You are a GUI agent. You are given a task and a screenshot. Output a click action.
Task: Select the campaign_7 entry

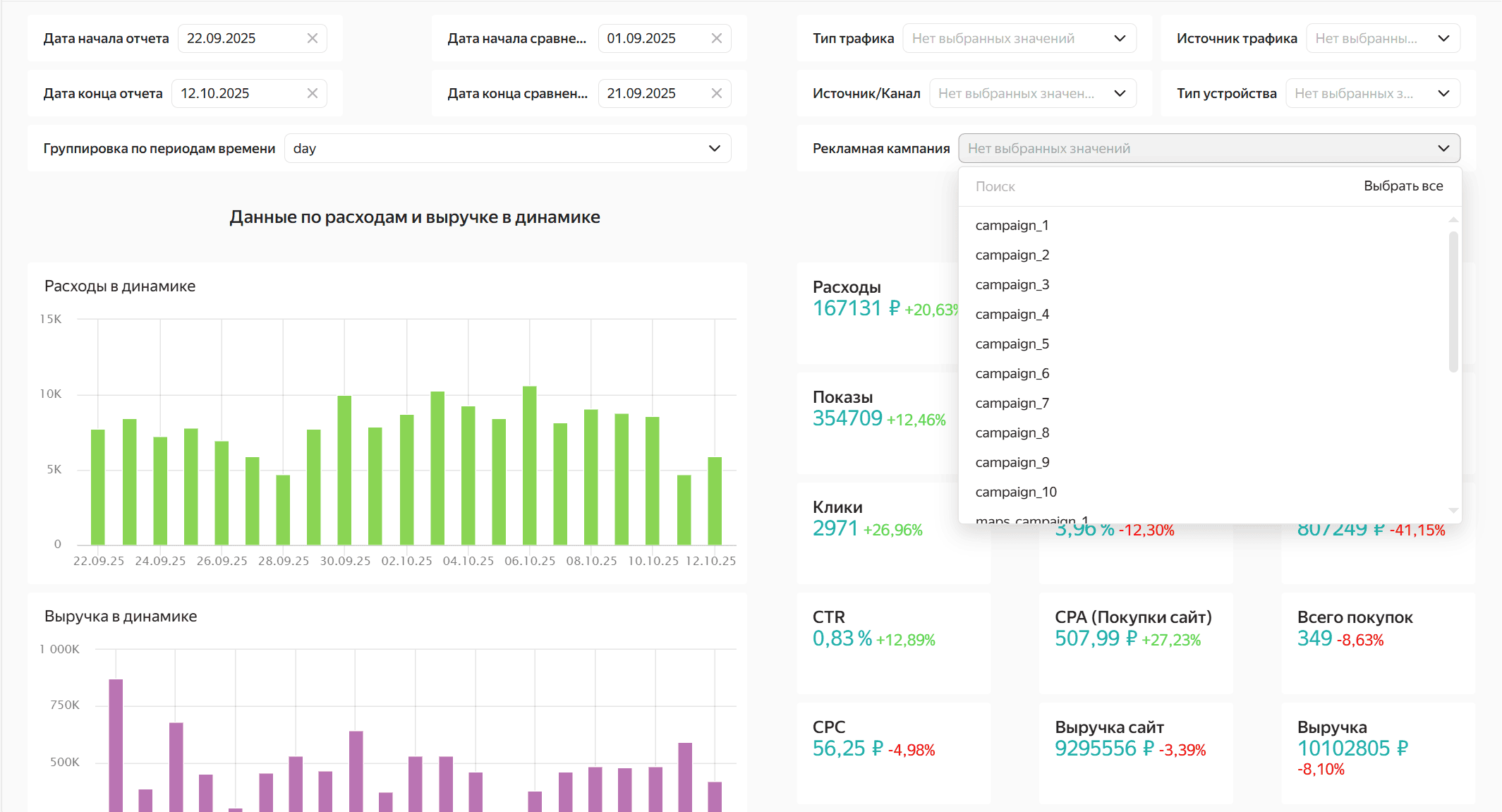click(1012, 403)
